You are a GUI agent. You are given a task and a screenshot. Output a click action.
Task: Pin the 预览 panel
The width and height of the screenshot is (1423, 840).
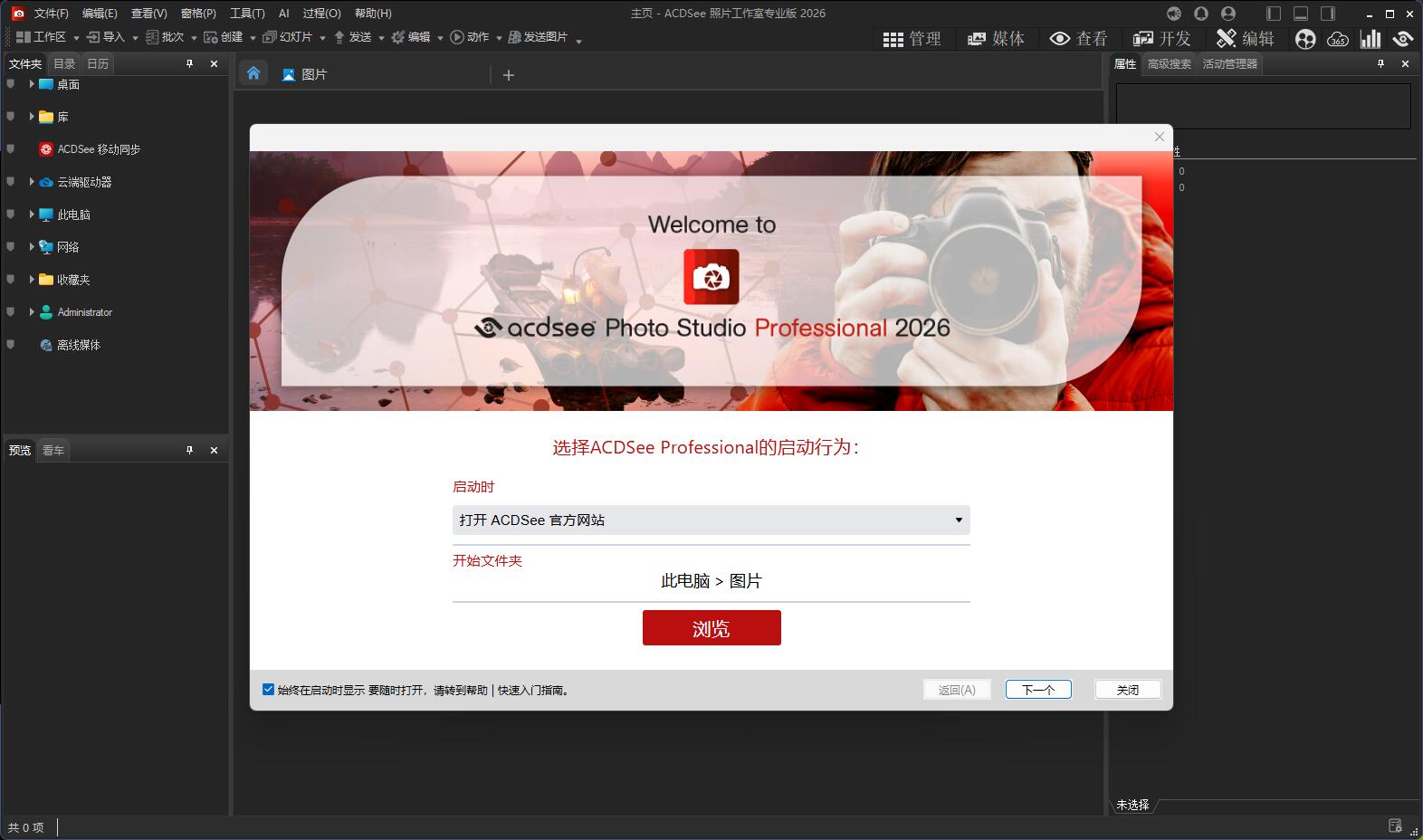190,450
